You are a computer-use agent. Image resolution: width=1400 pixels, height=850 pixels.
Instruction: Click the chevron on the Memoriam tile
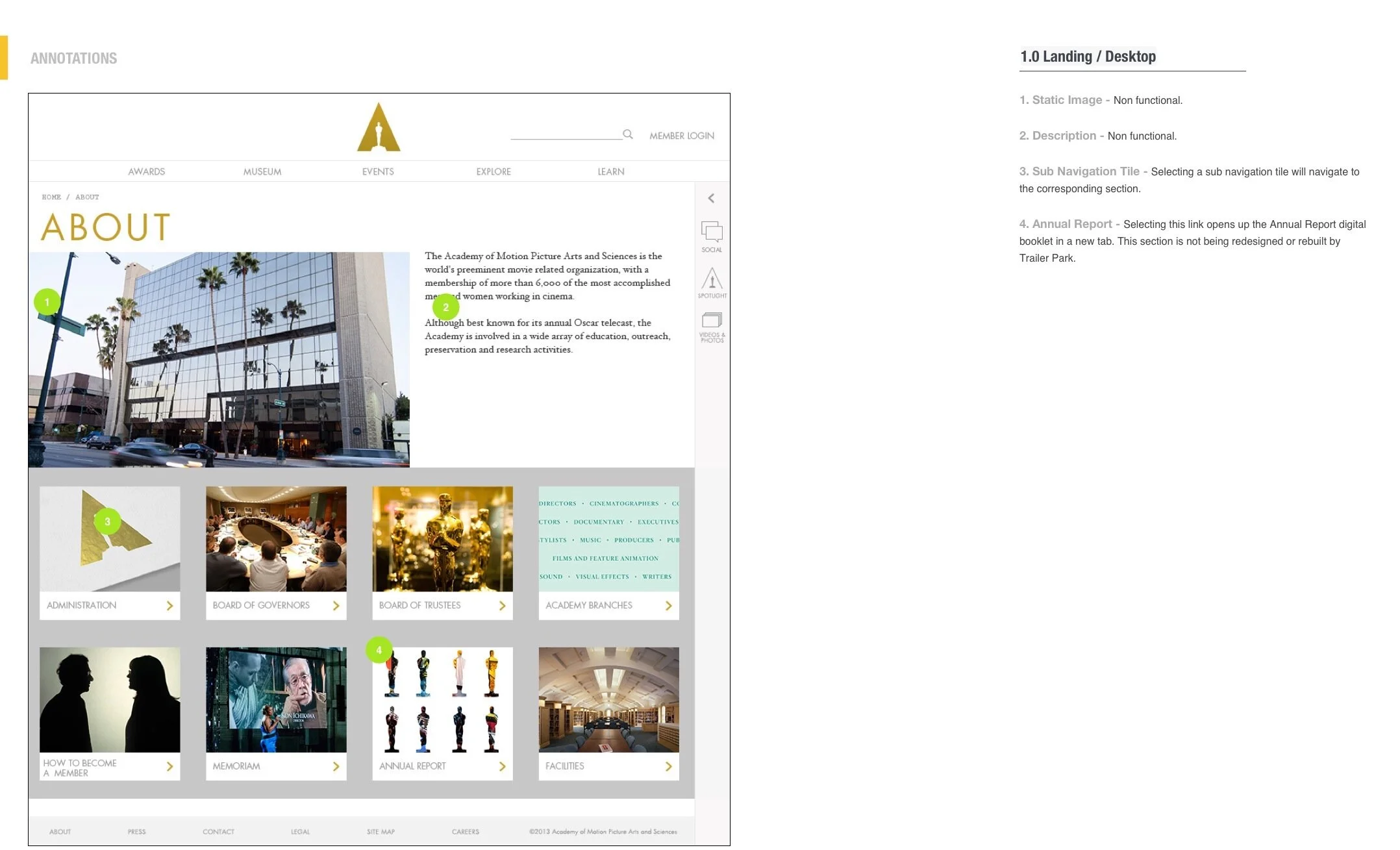(x=336, y=767)
